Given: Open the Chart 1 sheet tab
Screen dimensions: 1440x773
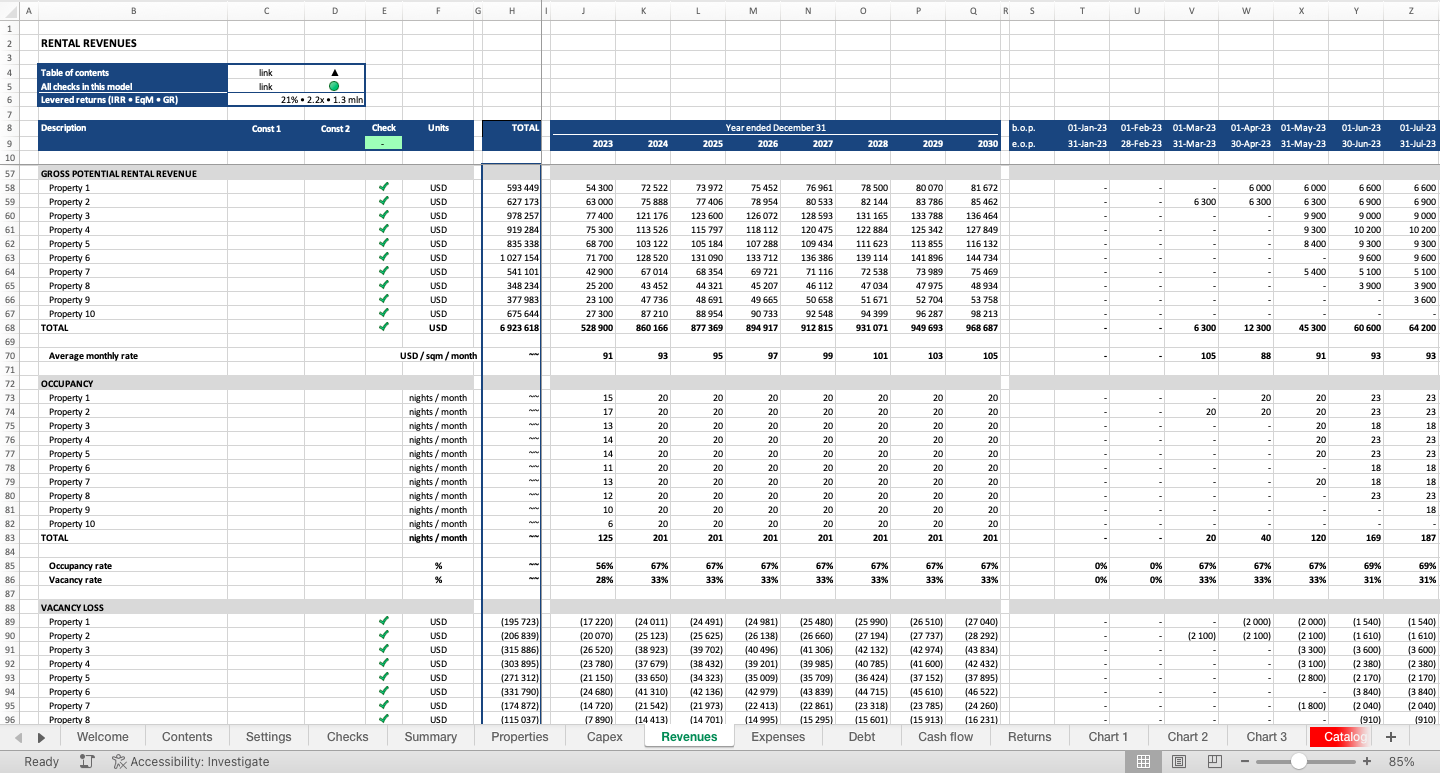Looking at the screenshot, I should pyautogui.click(x=1108, y=737).
